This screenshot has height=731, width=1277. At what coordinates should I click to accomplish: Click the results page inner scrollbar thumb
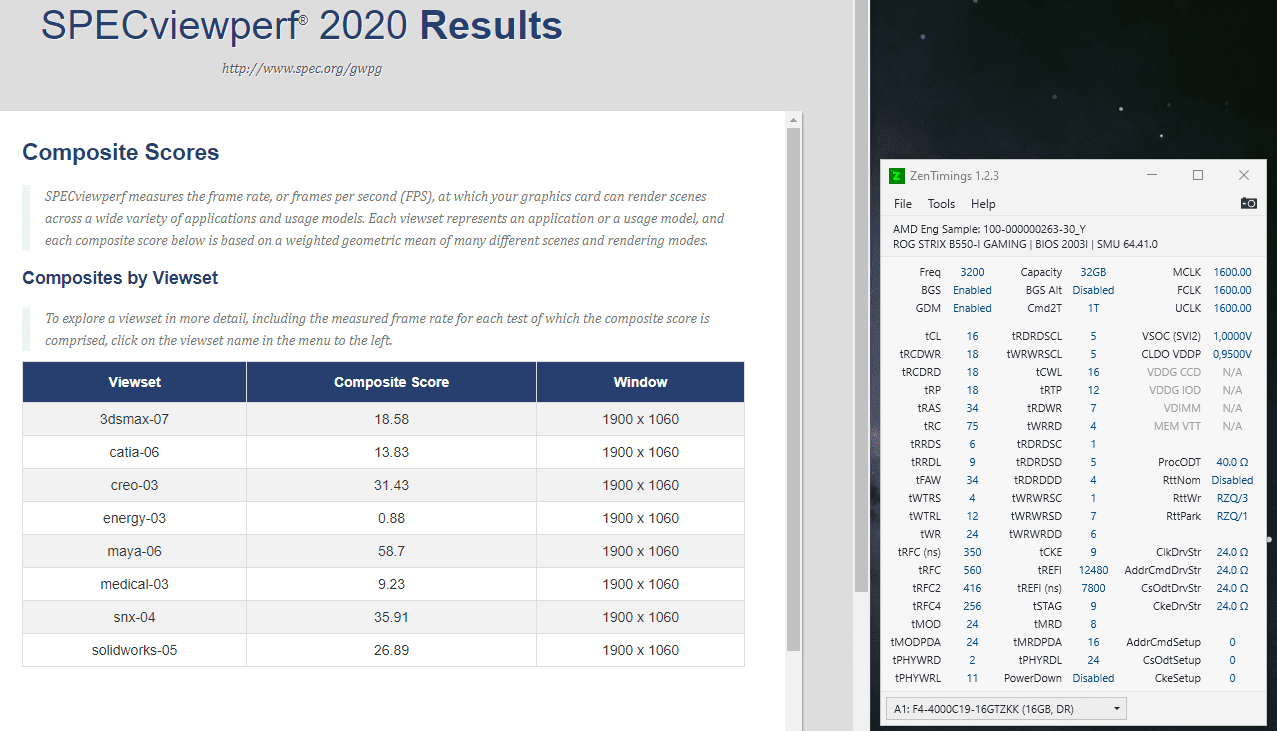tap(794, 390)
